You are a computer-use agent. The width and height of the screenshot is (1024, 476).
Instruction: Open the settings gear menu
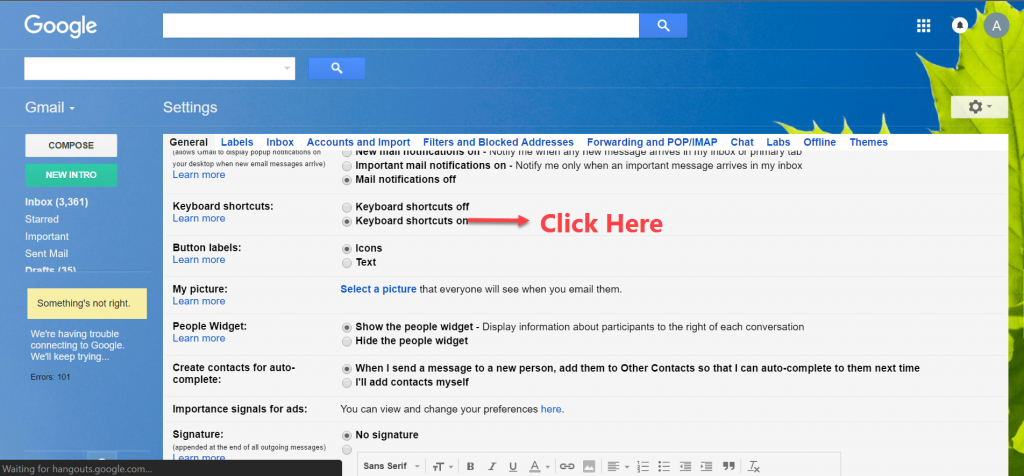click(979, 106)
